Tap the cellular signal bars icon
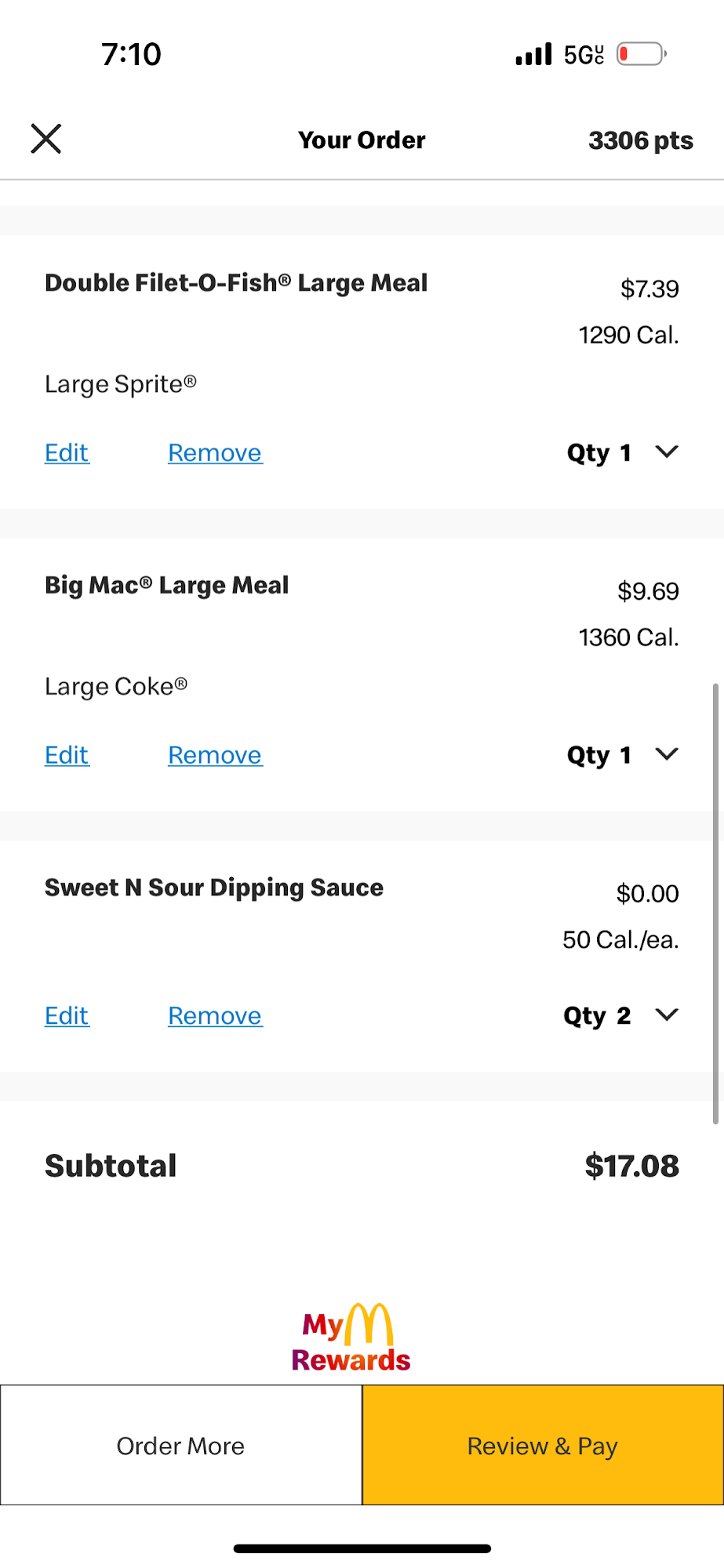Viewport: 724px width, 1568px height. pyautogui.click(x=533, y=54)
